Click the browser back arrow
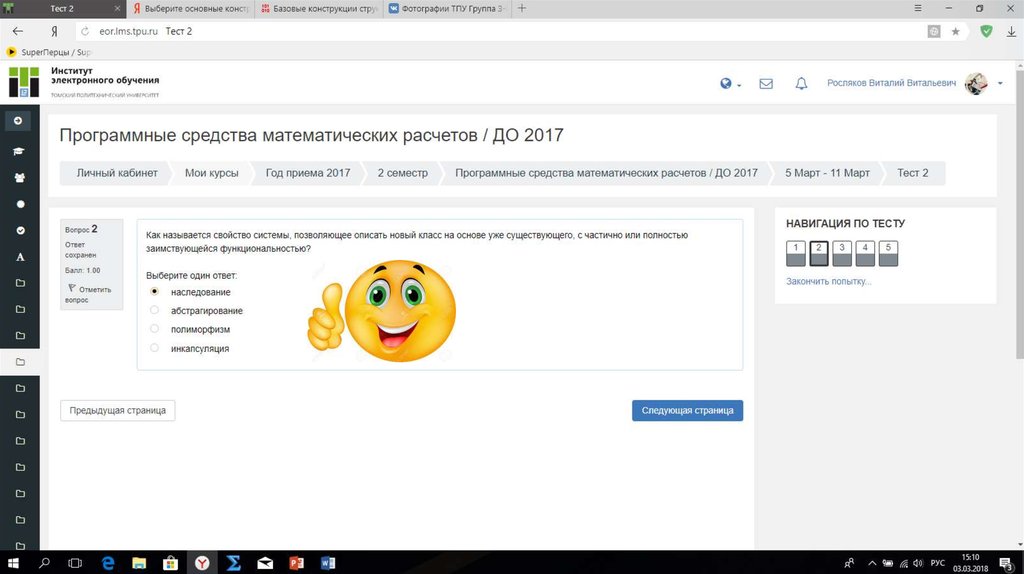1024x574 pixels. [x=18, y=31]
